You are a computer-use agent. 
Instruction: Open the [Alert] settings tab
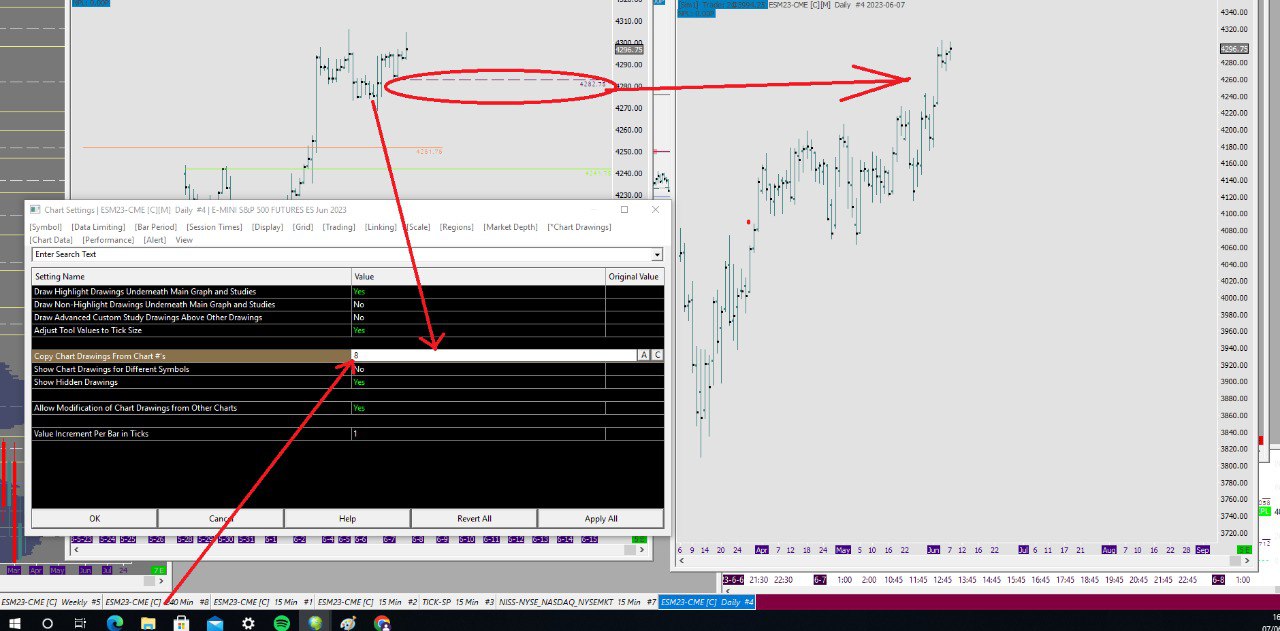[155, 240]
